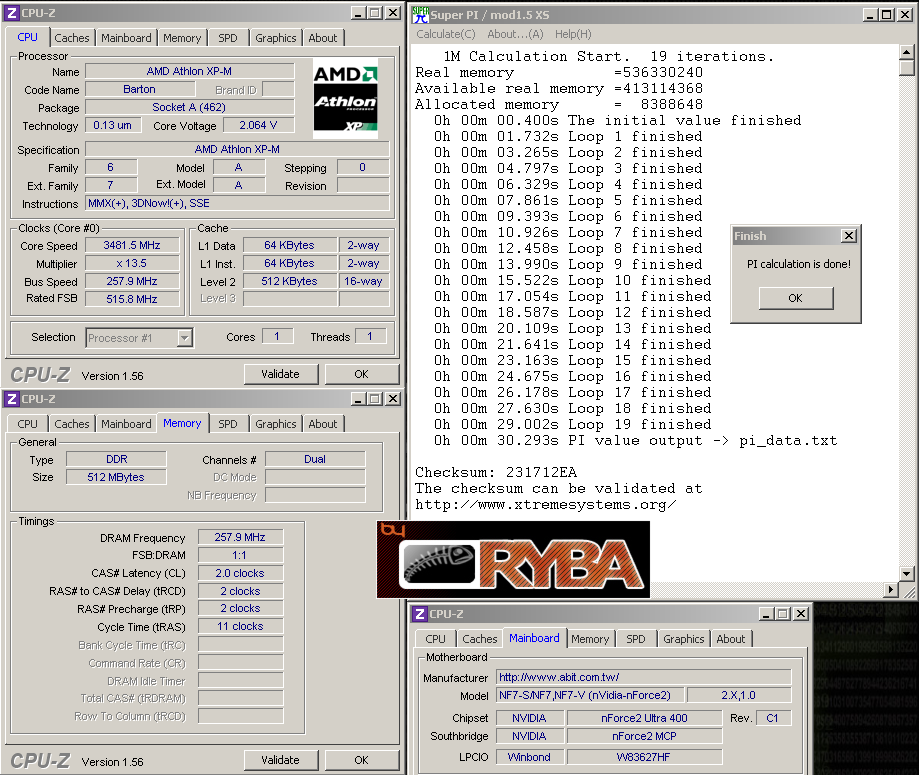This screenshot has width=919, height=775.
Task: Click Super PI vertical scrollbar up arrow
Action: pos(906,53)
